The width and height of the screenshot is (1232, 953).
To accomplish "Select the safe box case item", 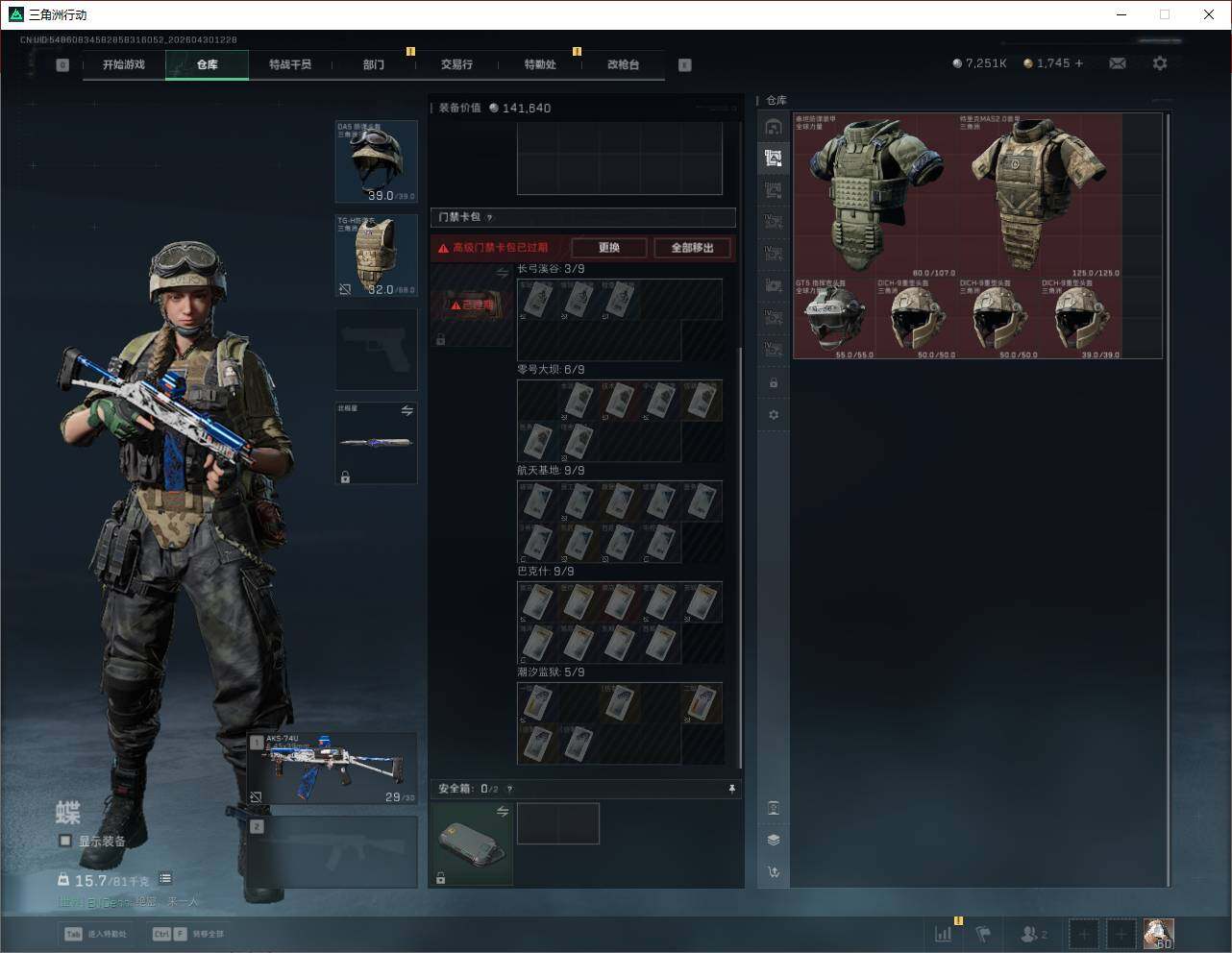I will 472,843.
